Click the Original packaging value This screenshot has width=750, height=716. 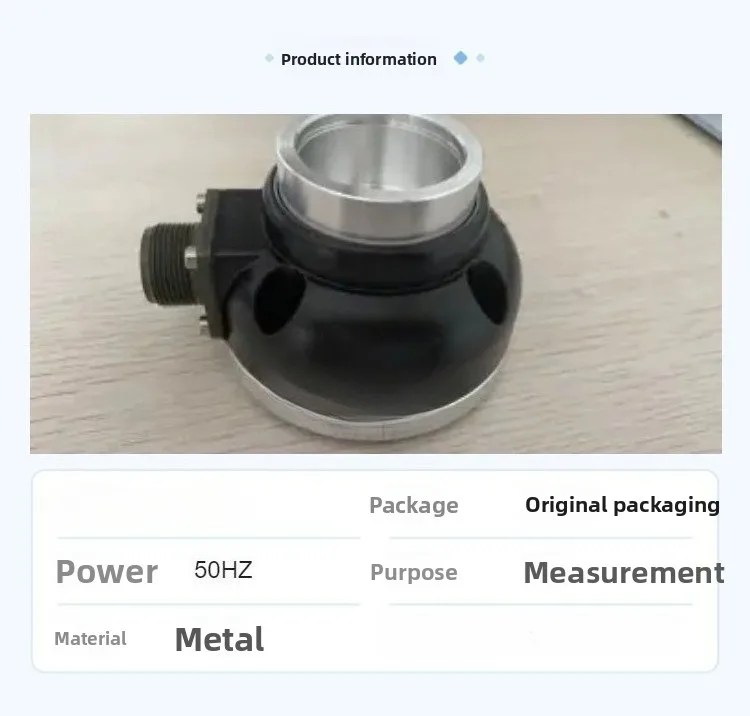tap(622, 505)
